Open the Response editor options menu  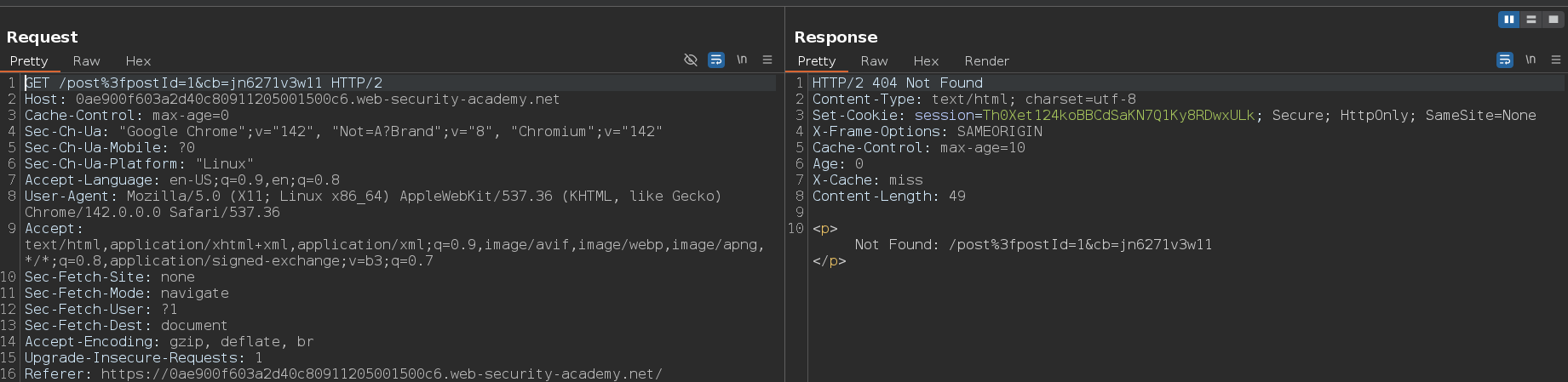(x=1556, y=60)
